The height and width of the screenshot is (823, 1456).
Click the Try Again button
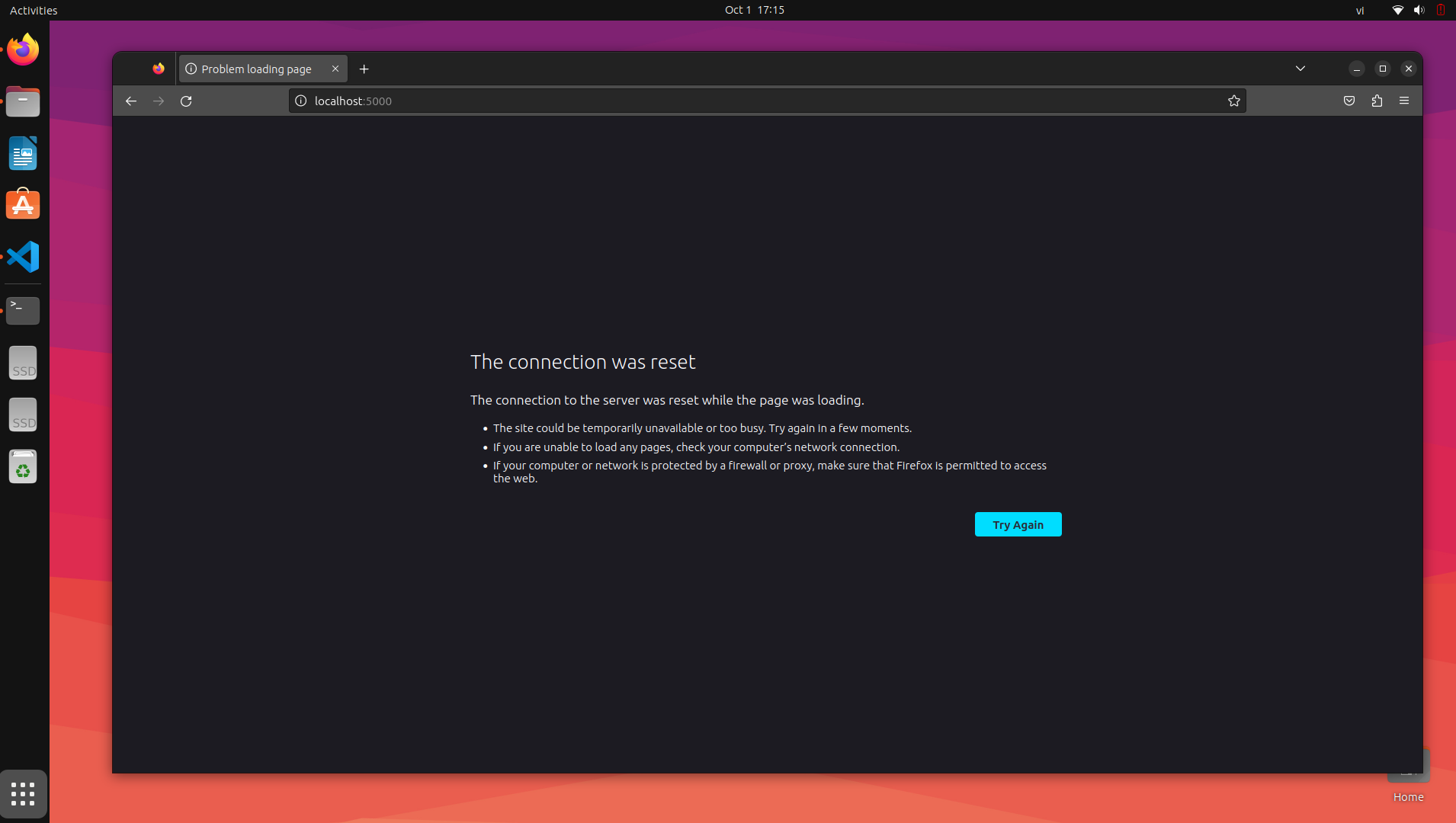tap(1018, 524)
